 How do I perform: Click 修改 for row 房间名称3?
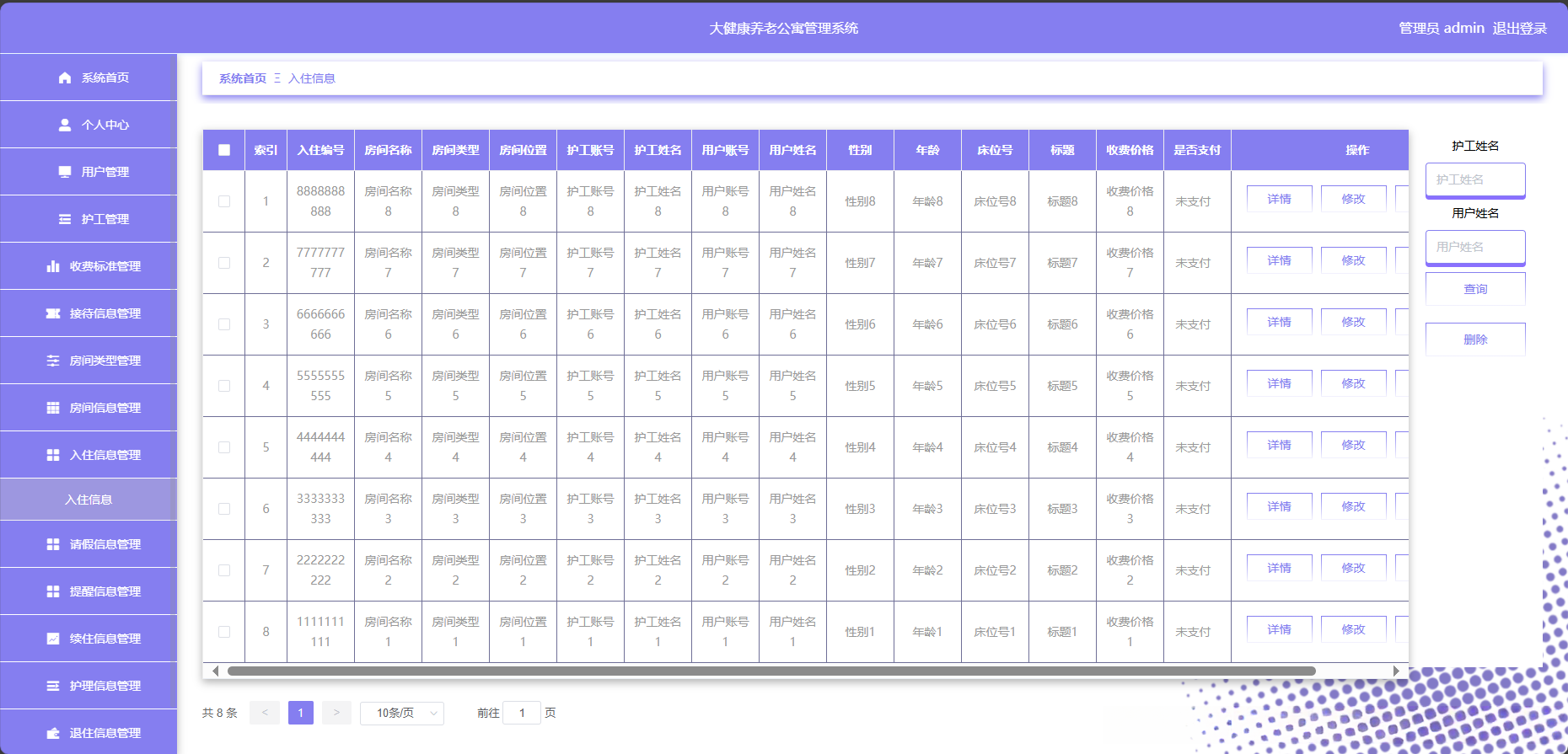pyautogui.click(x=1354, y=506)
